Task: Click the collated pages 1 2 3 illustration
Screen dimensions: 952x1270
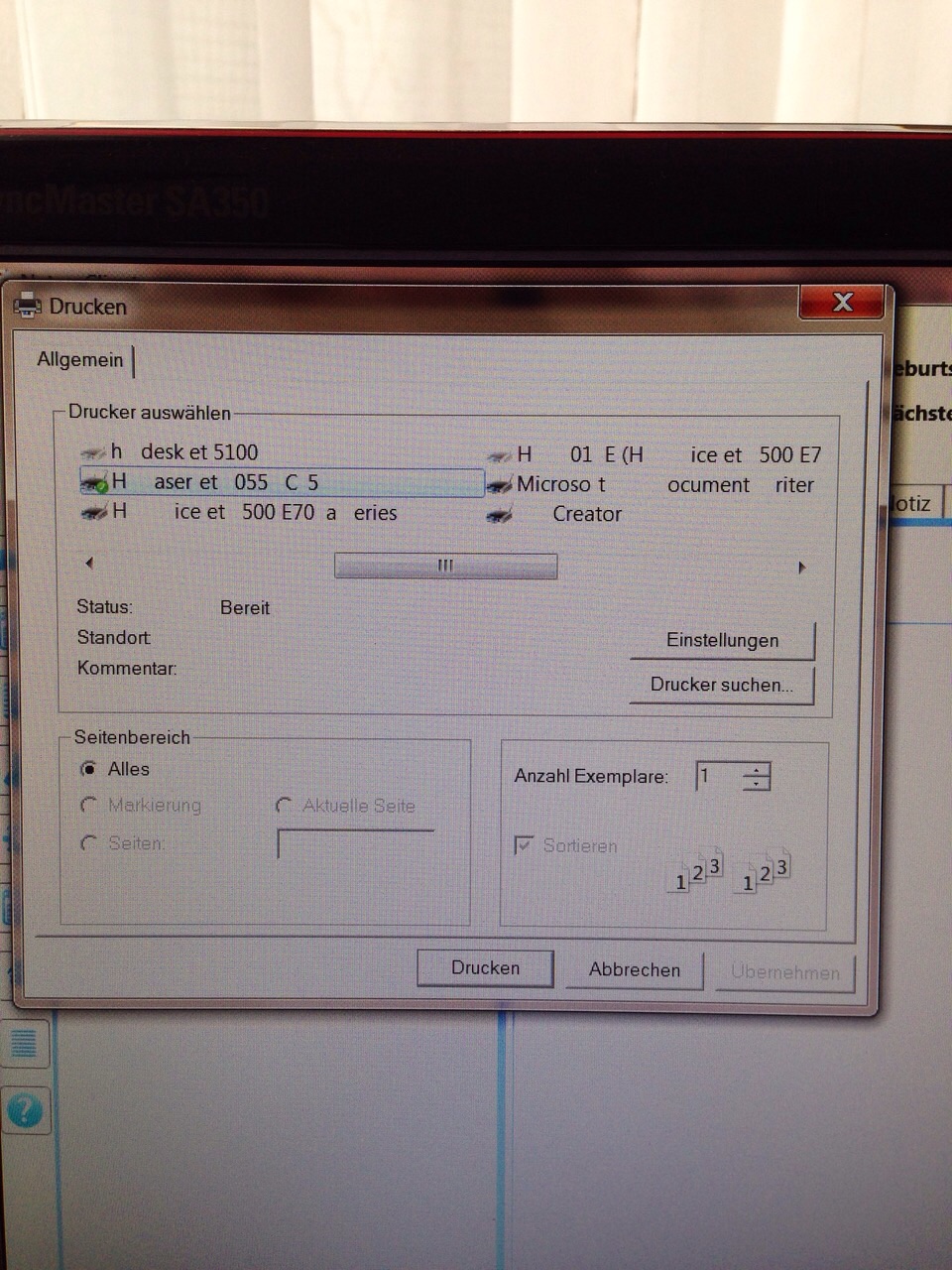Action: 731,870
